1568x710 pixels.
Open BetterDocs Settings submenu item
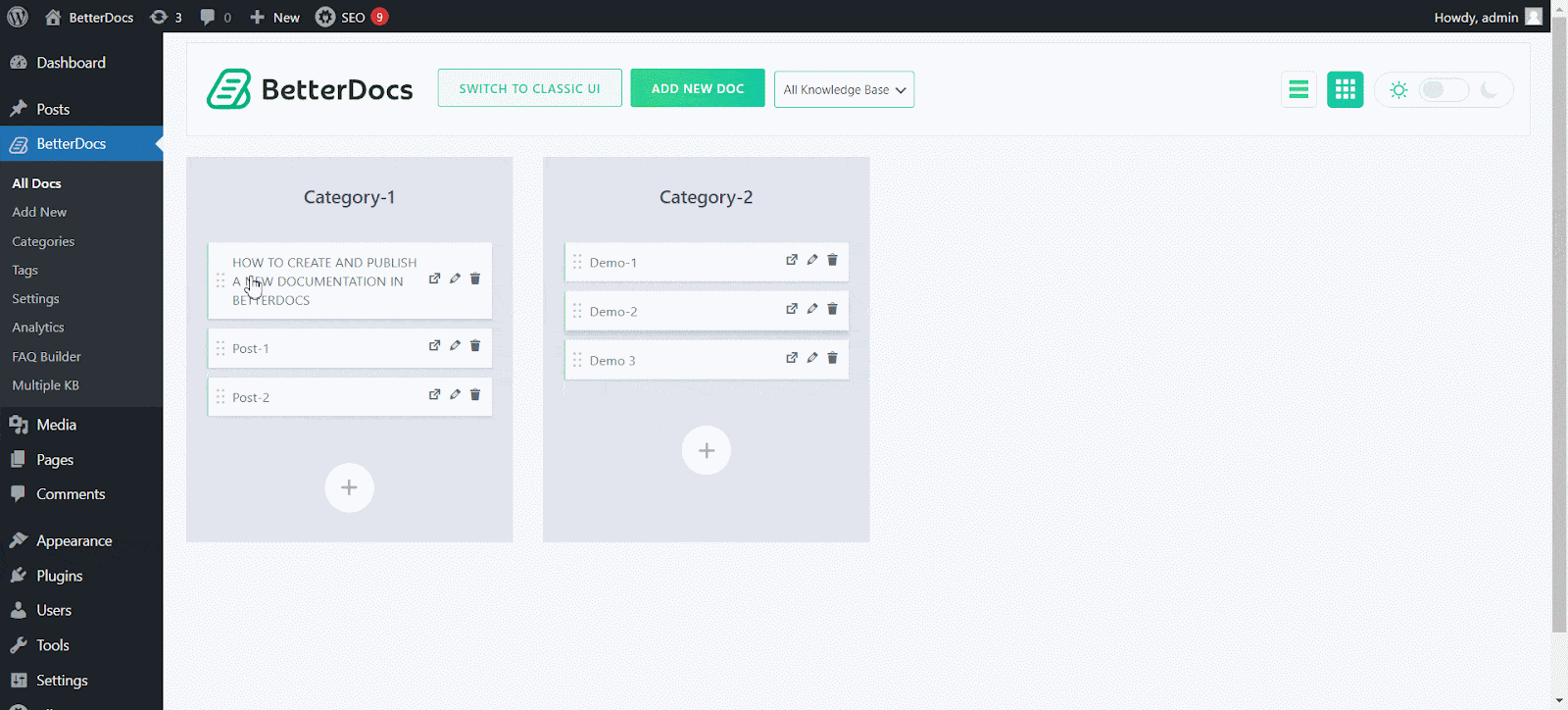35,298
